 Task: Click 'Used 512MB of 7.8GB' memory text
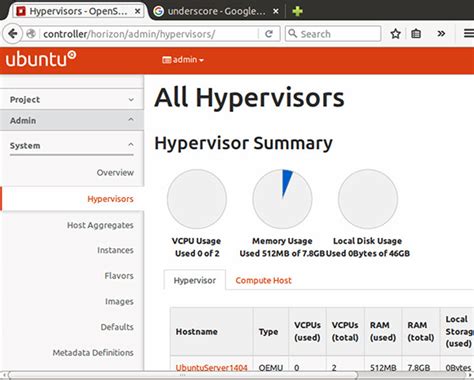[x=282, y=253]
